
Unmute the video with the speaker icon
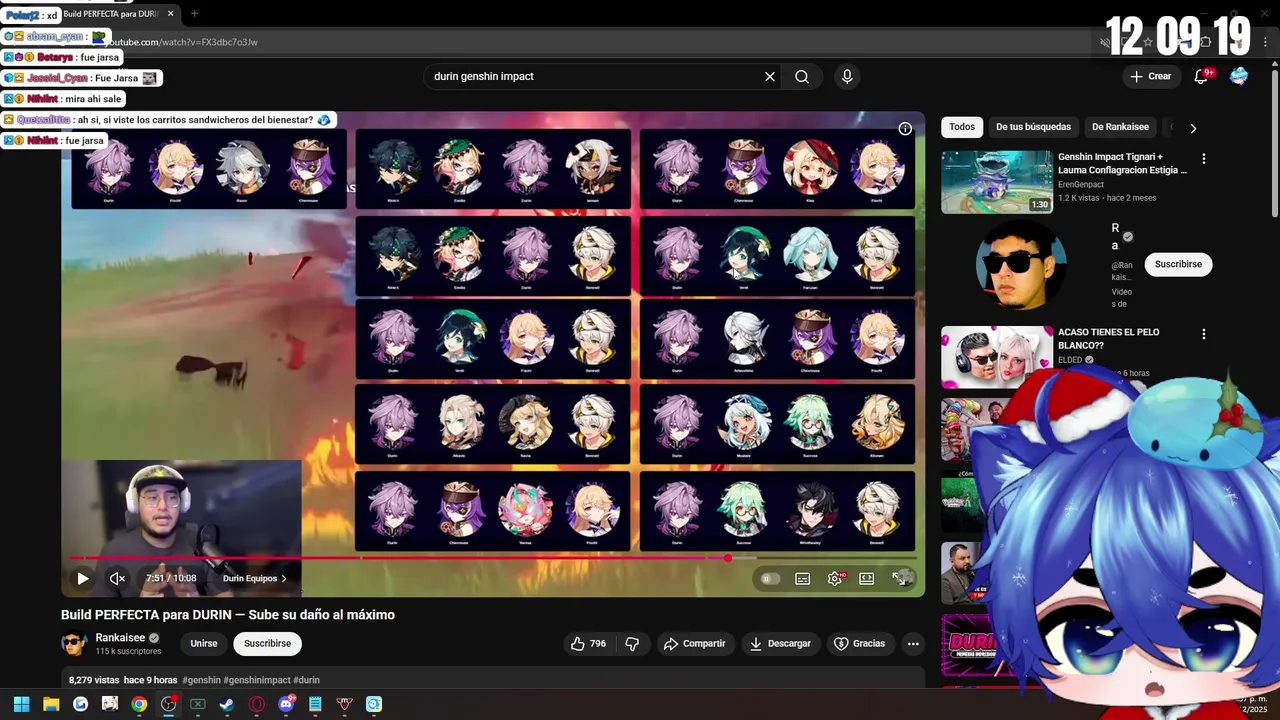(x=117, y=578)
